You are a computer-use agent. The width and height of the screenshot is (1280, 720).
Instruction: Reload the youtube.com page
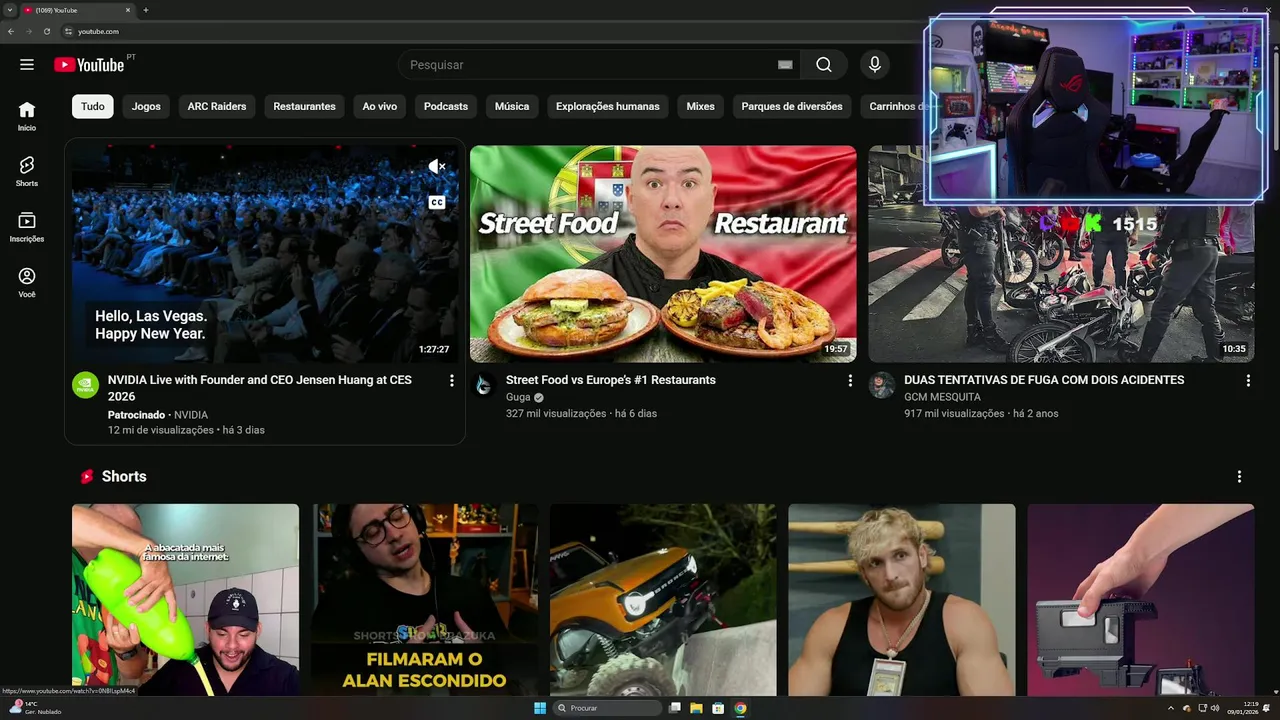[47, 31]
